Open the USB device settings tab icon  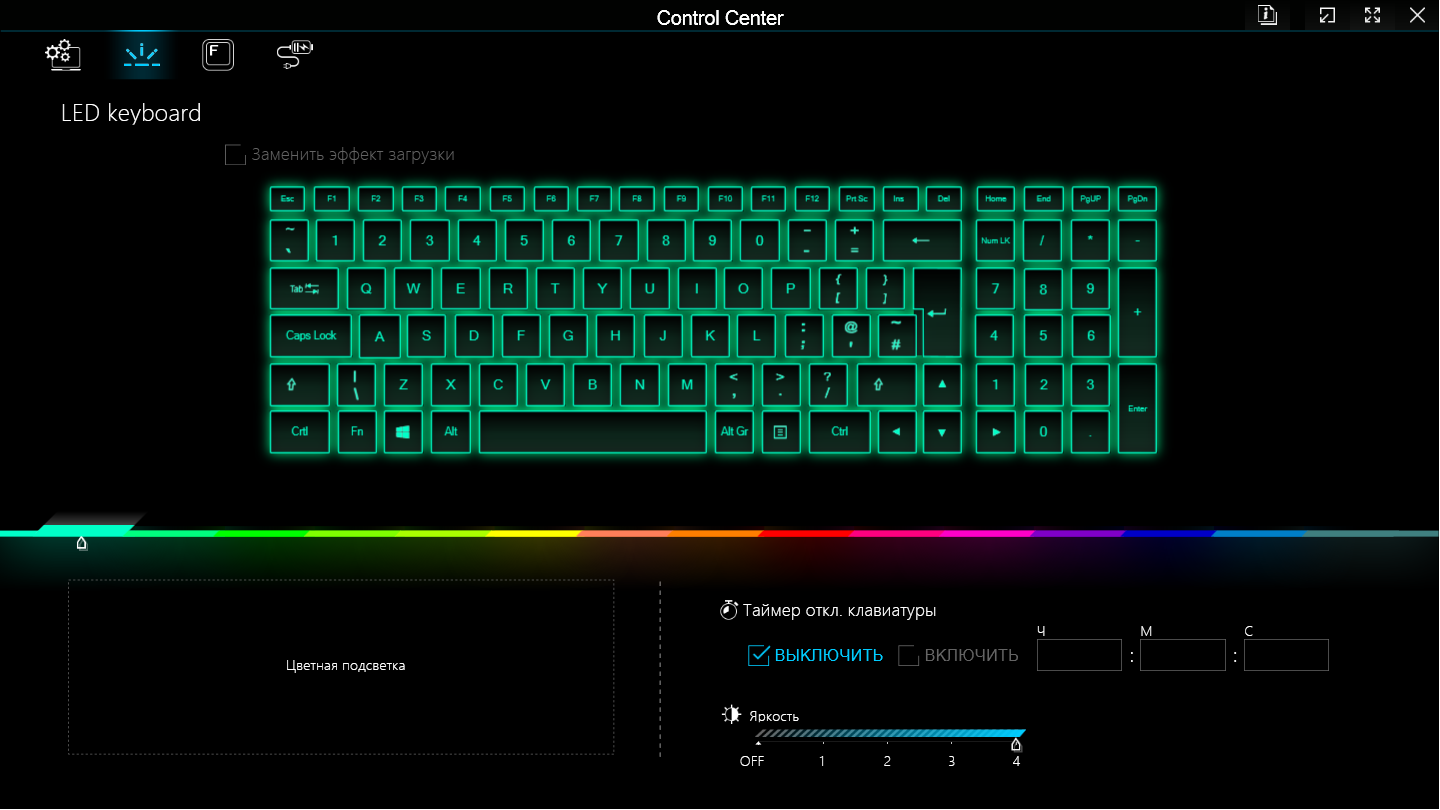click(x=295, y=54)
